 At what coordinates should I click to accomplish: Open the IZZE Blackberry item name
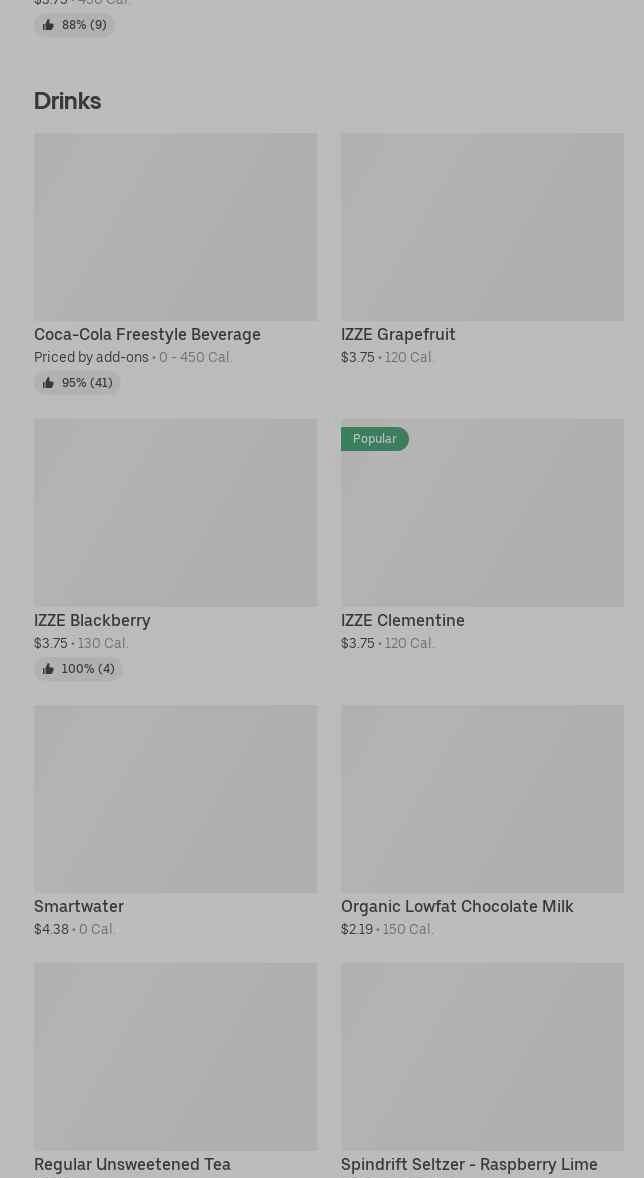pos(92,621)
